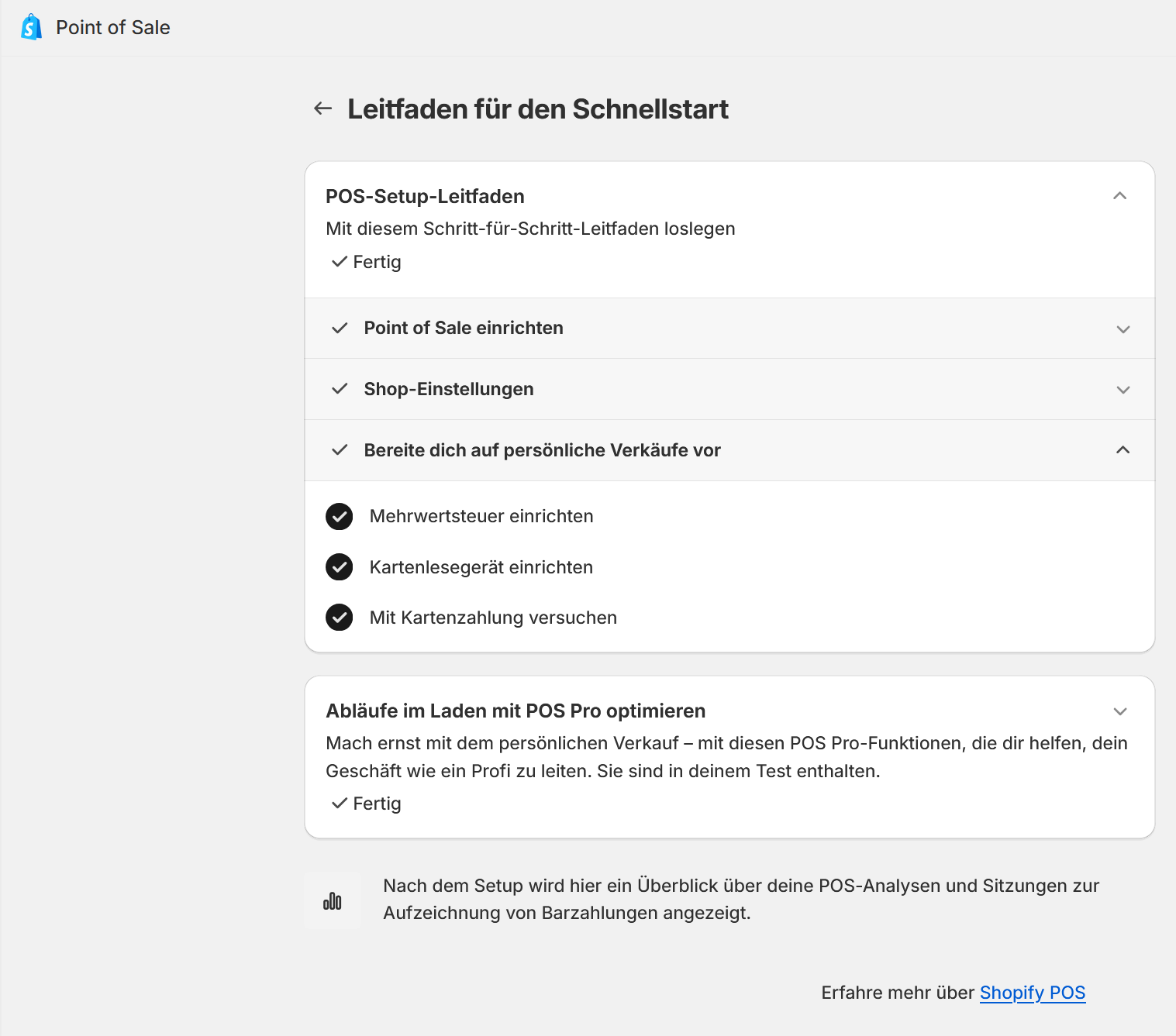
Task: Toggle the Kartenlesegerät einrichten checkbox
Action: (340, 567)
